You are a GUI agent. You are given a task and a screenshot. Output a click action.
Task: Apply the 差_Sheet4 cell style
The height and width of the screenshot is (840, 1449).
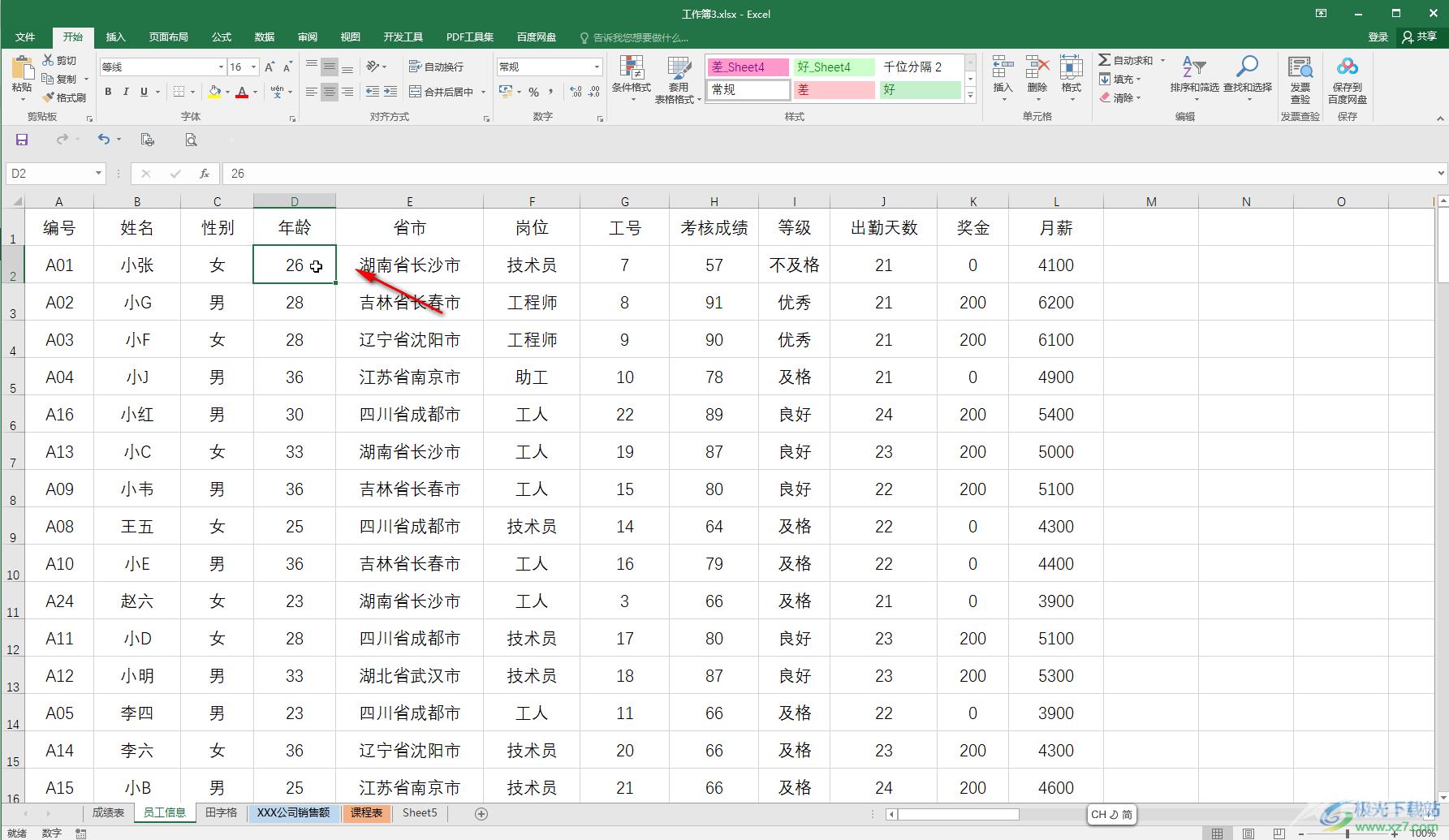point(748,67)
